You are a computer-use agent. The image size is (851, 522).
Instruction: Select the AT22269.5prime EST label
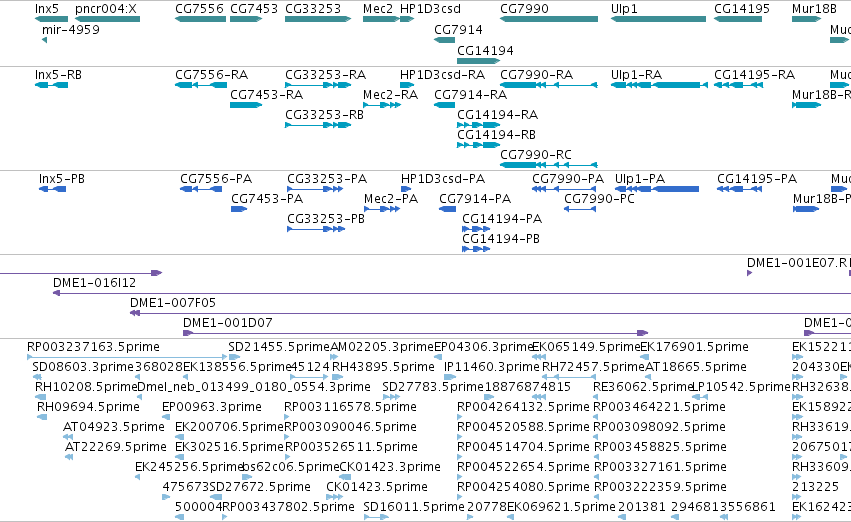116,447
